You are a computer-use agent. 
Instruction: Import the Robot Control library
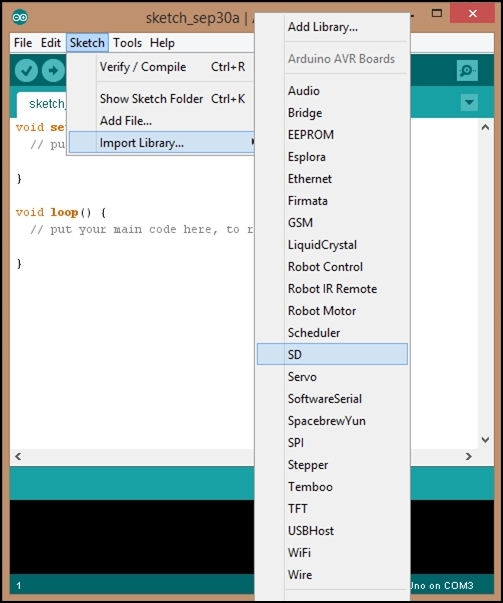coord(332,267)
